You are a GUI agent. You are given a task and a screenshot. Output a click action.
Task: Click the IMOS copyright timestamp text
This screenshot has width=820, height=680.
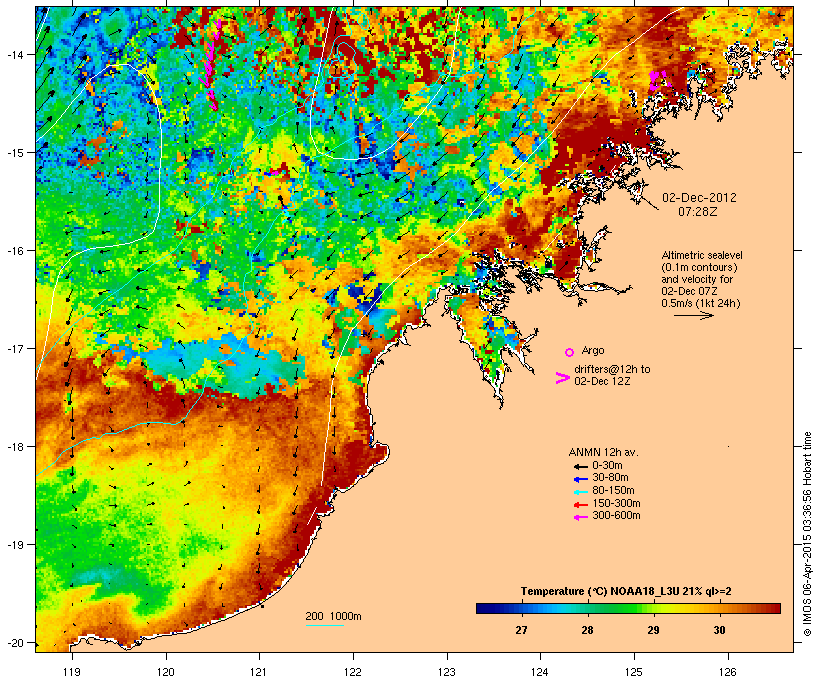[807, 534]
